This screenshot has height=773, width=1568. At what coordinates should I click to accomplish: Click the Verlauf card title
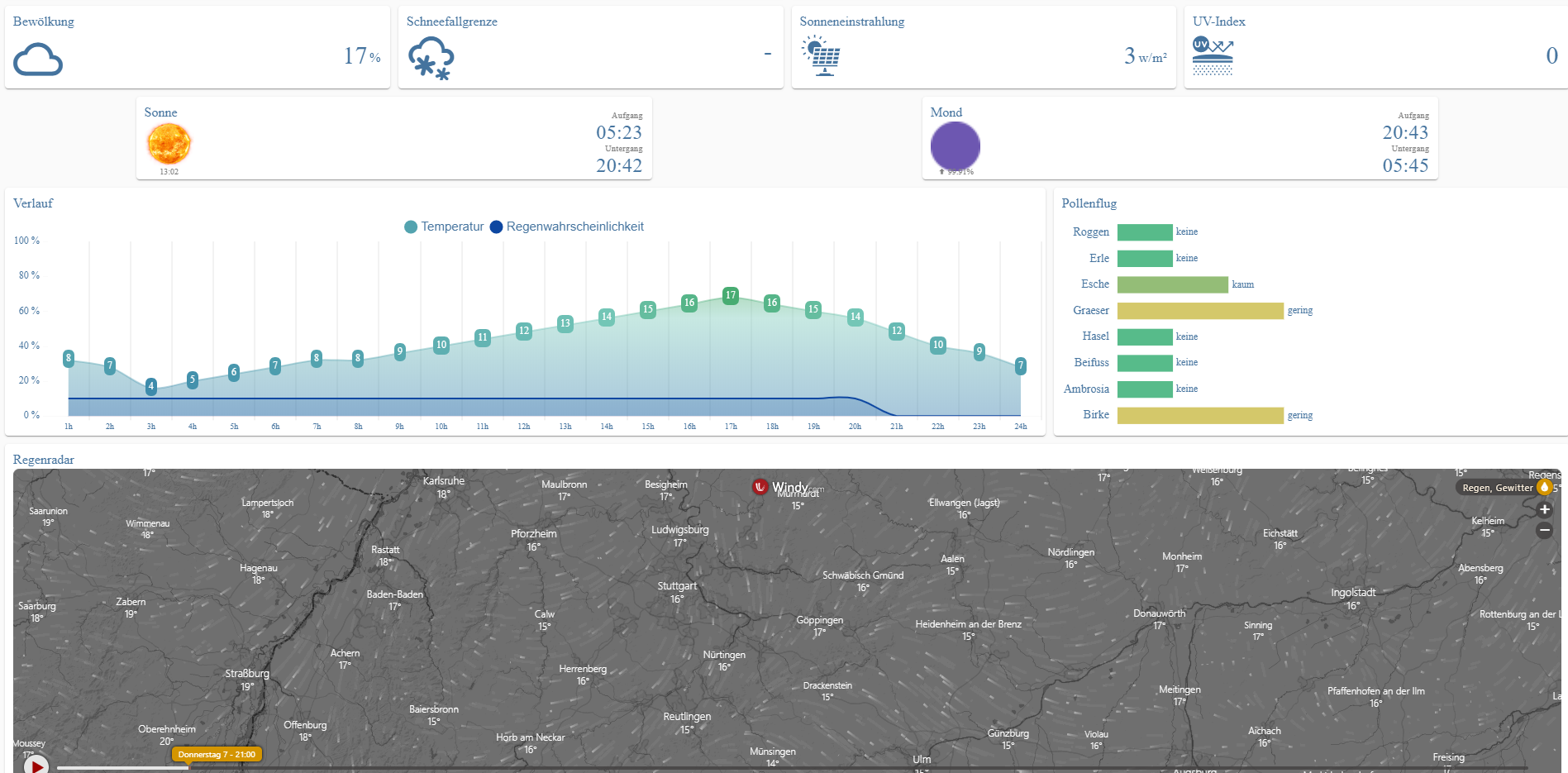(33, 203)
